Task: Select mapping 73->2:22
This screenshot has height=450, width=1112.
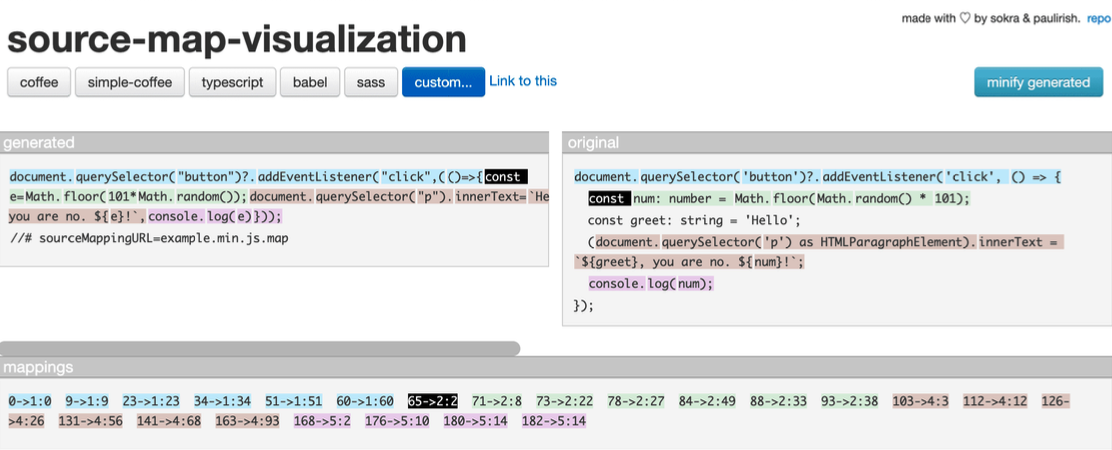Action: pyautogui.click(x=565, y=401)
